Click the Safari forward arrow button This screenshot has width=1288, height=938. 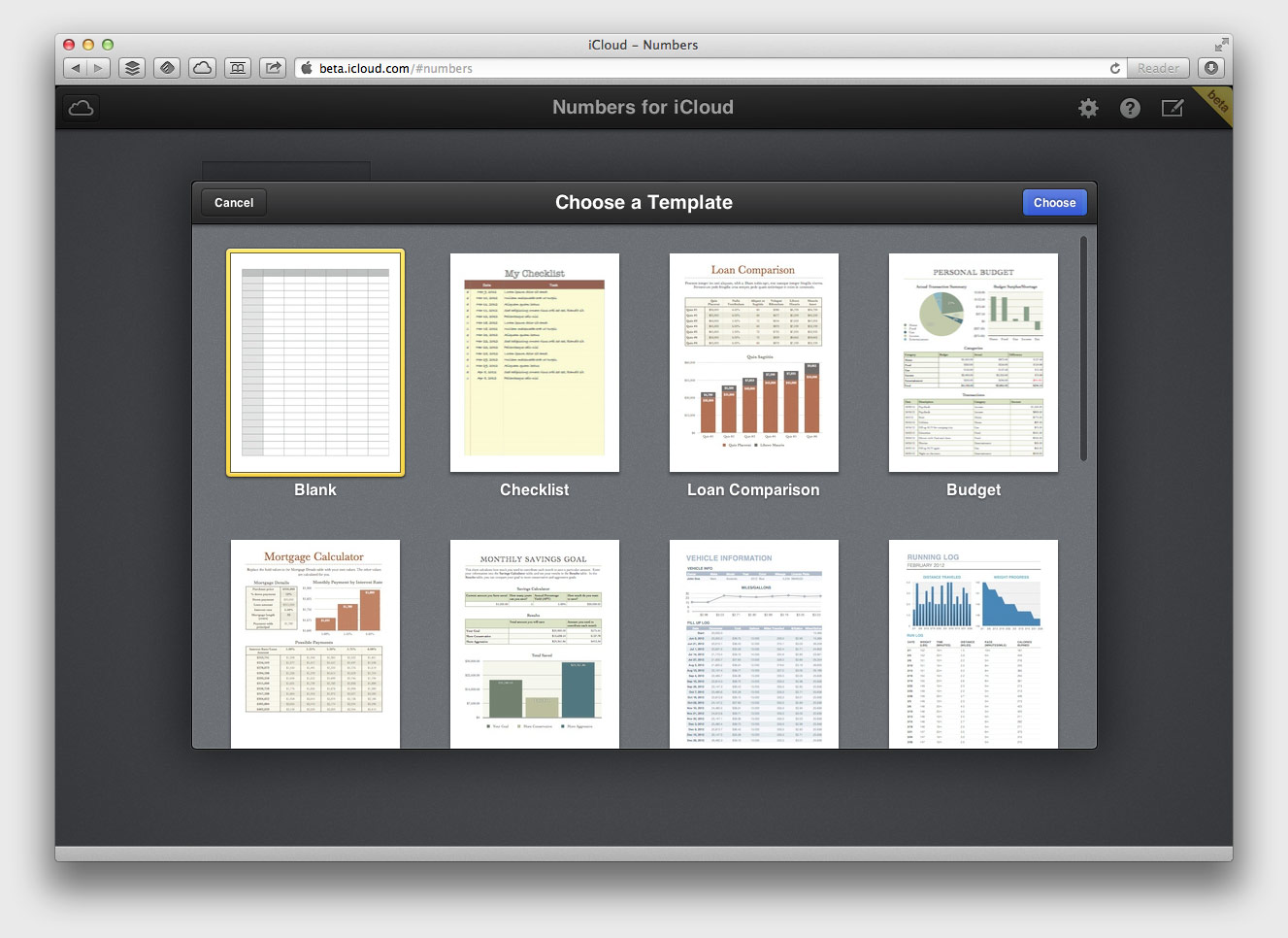[98, 68]
